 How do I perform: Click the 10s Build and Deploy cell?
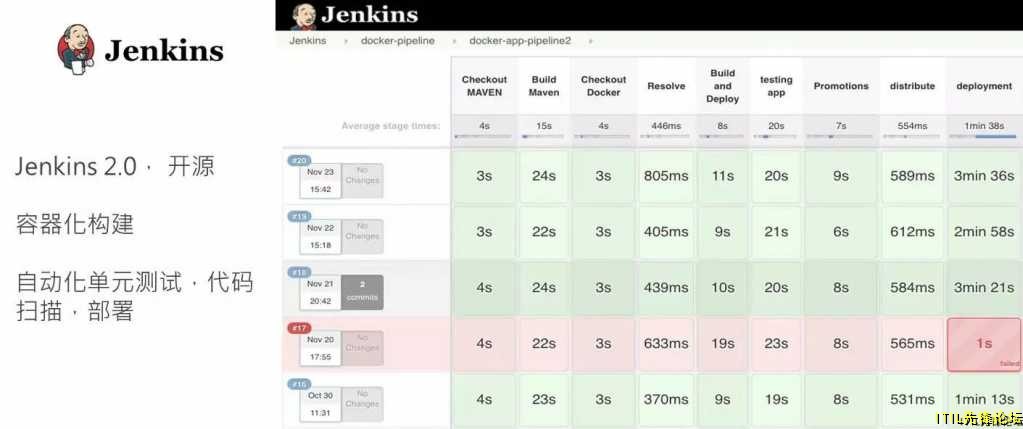coord(722,288)
